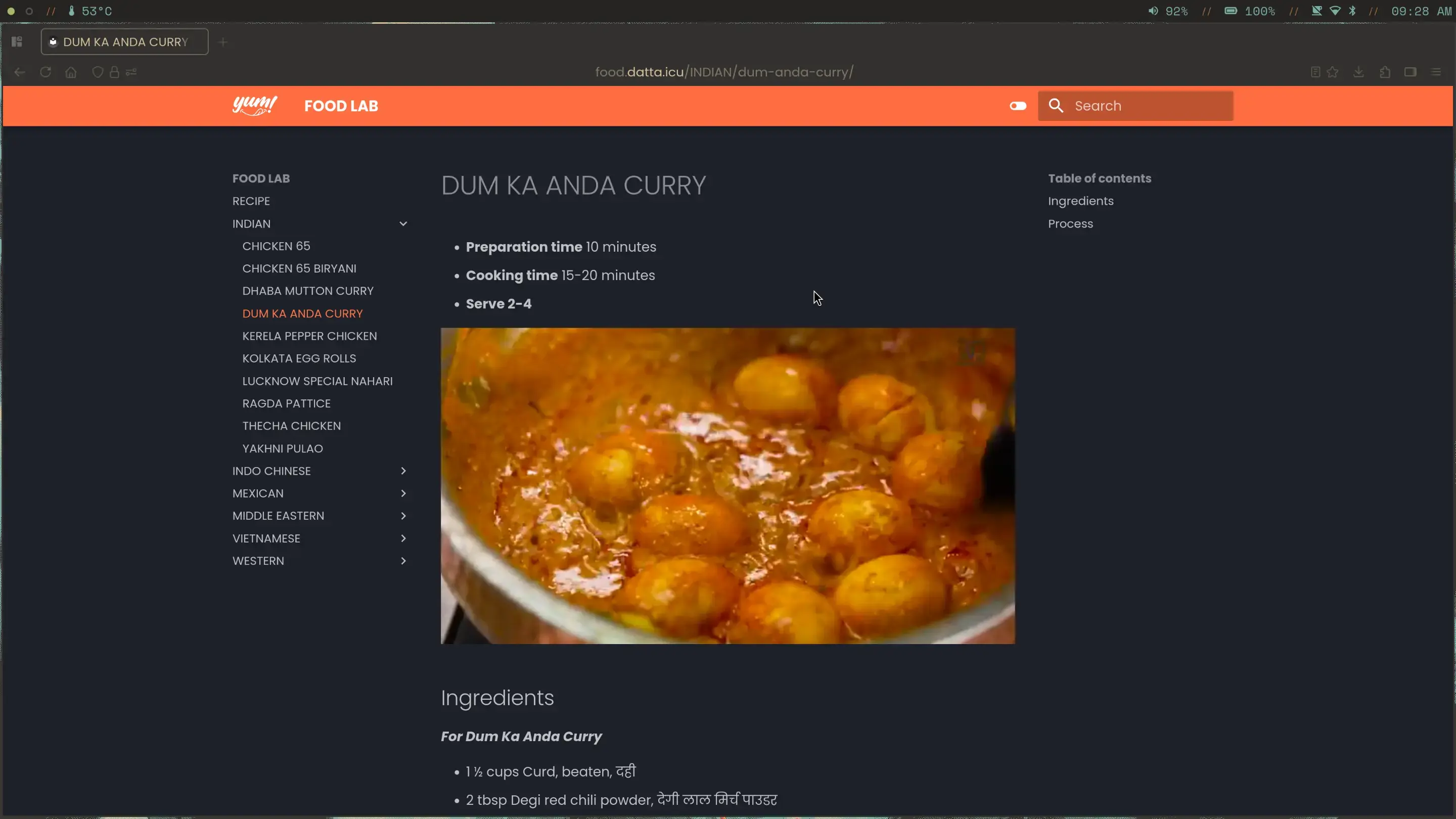Go to browser home icon

pos(71,72)
